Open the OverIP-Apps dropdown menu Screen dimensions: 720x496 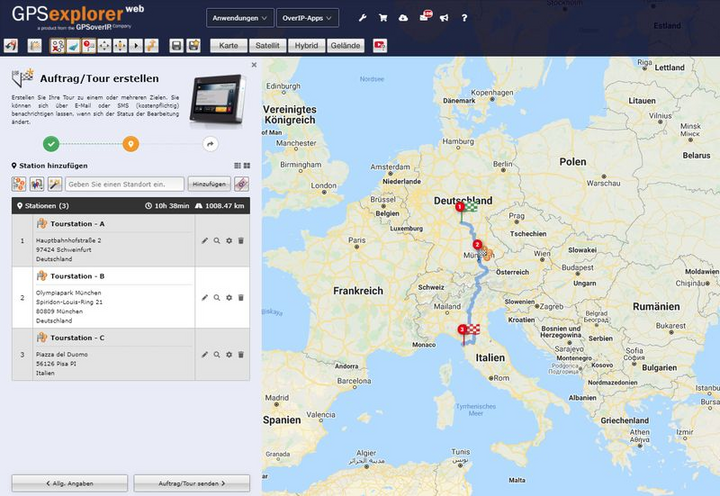click(307, 18)
